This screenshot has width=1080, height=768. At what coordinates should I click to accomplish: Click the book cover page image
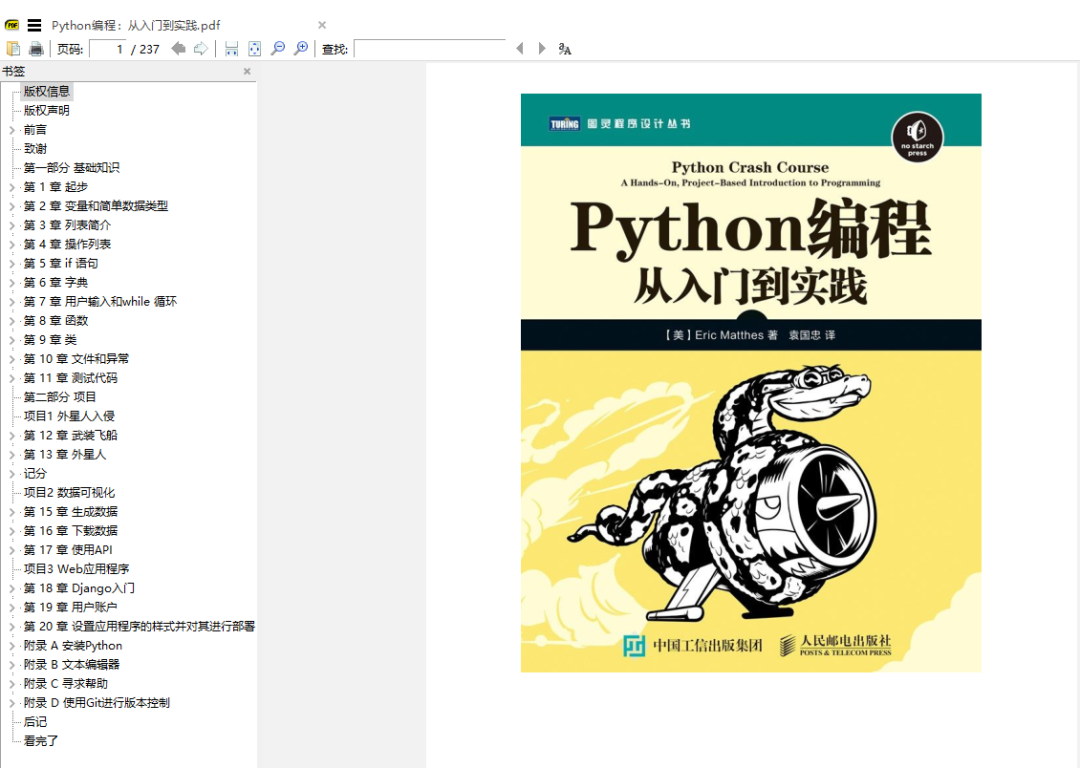tap(751, 383)
